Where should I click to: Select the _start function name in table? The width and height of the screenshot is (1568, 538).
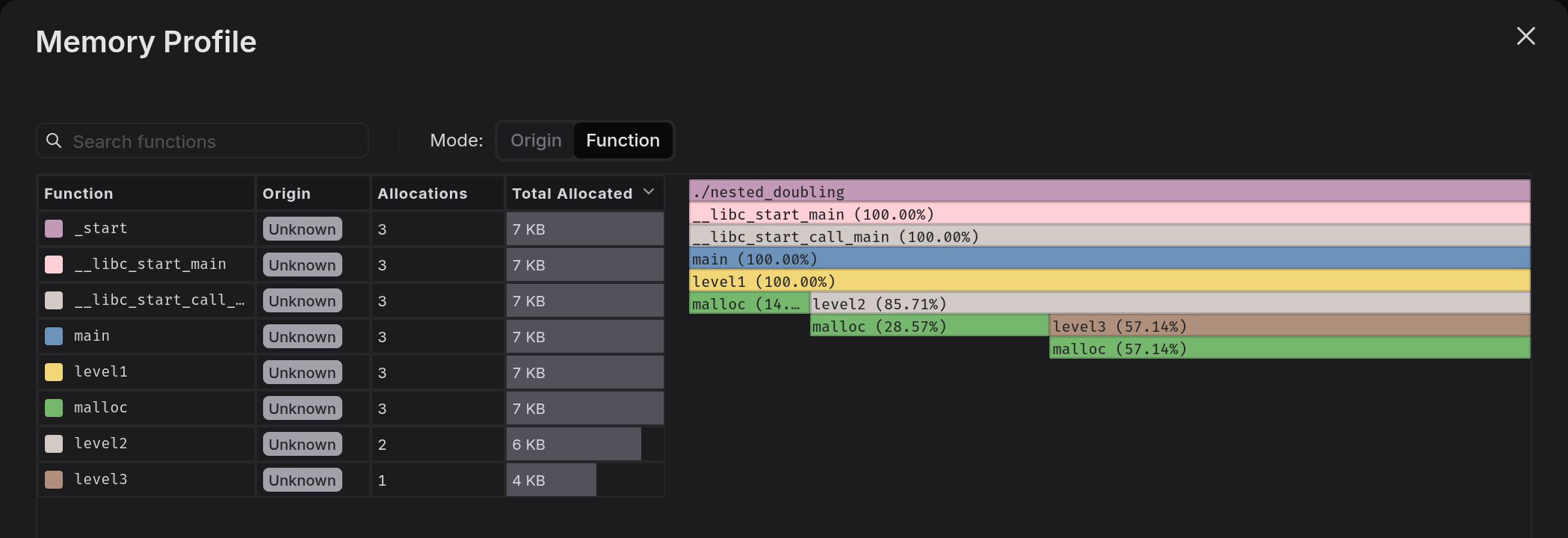(x=101, y=228)
